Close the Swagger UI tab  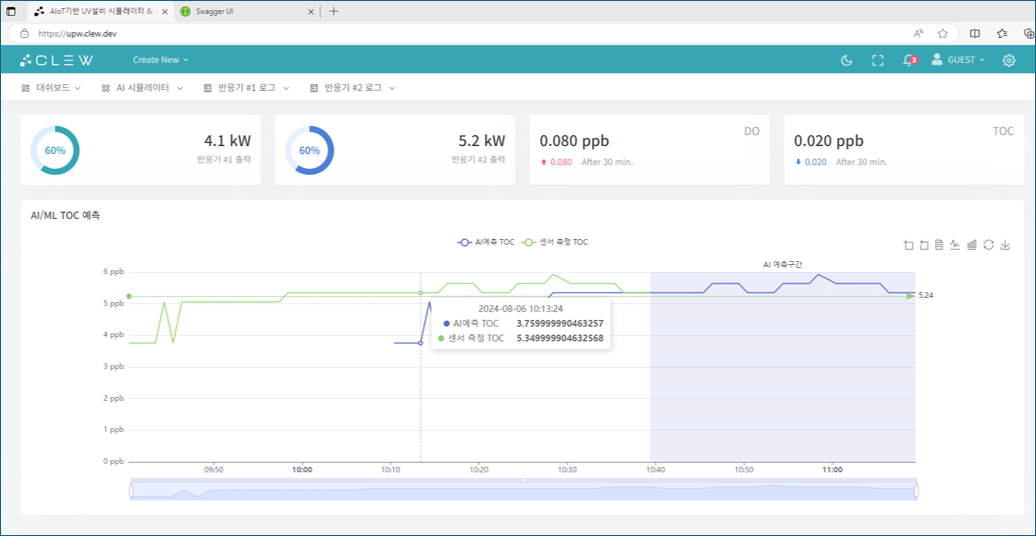click(311, 11)
